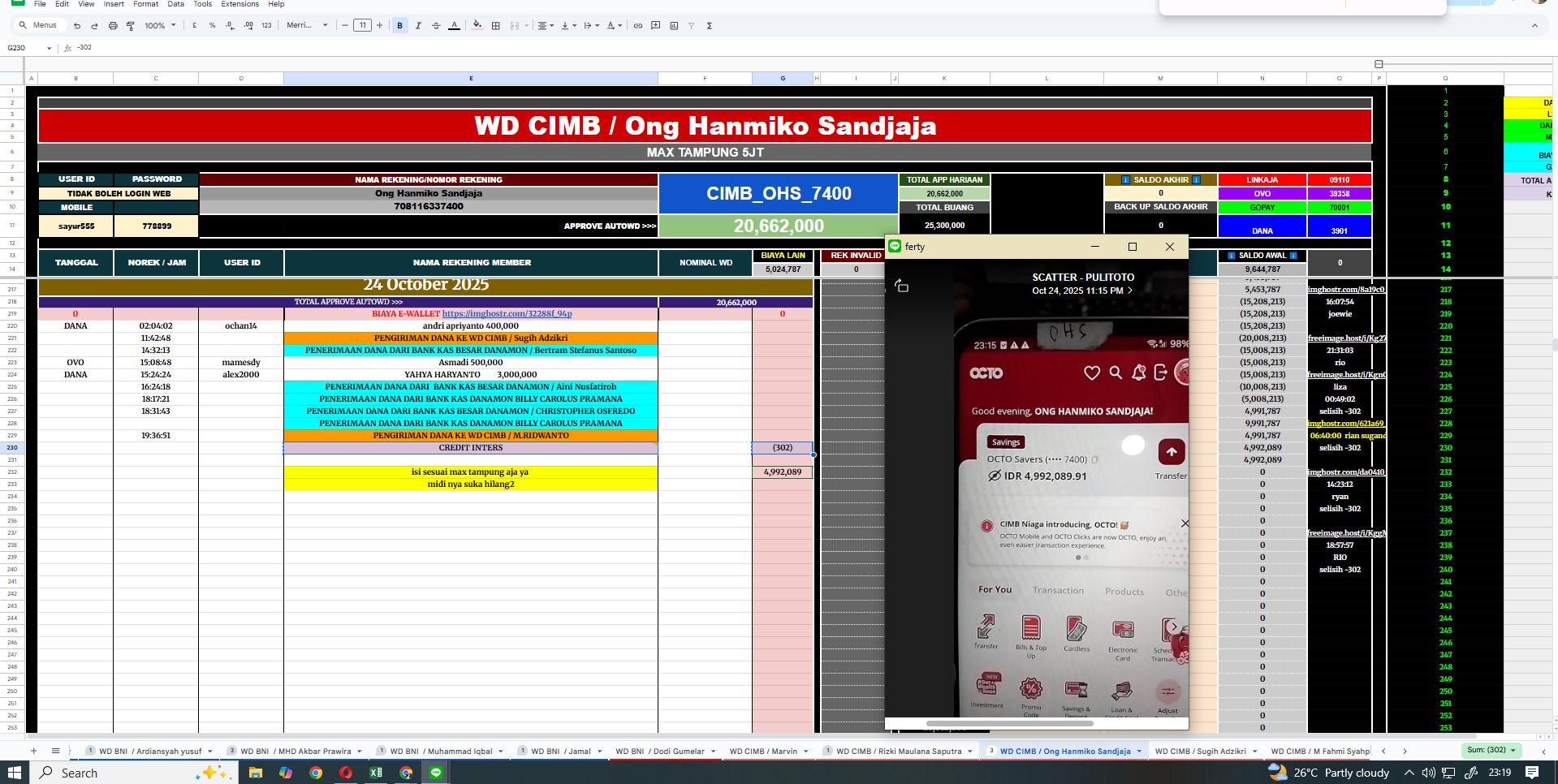Decrease decimal places
The image size is (1558, 784).
coord(230,26)
